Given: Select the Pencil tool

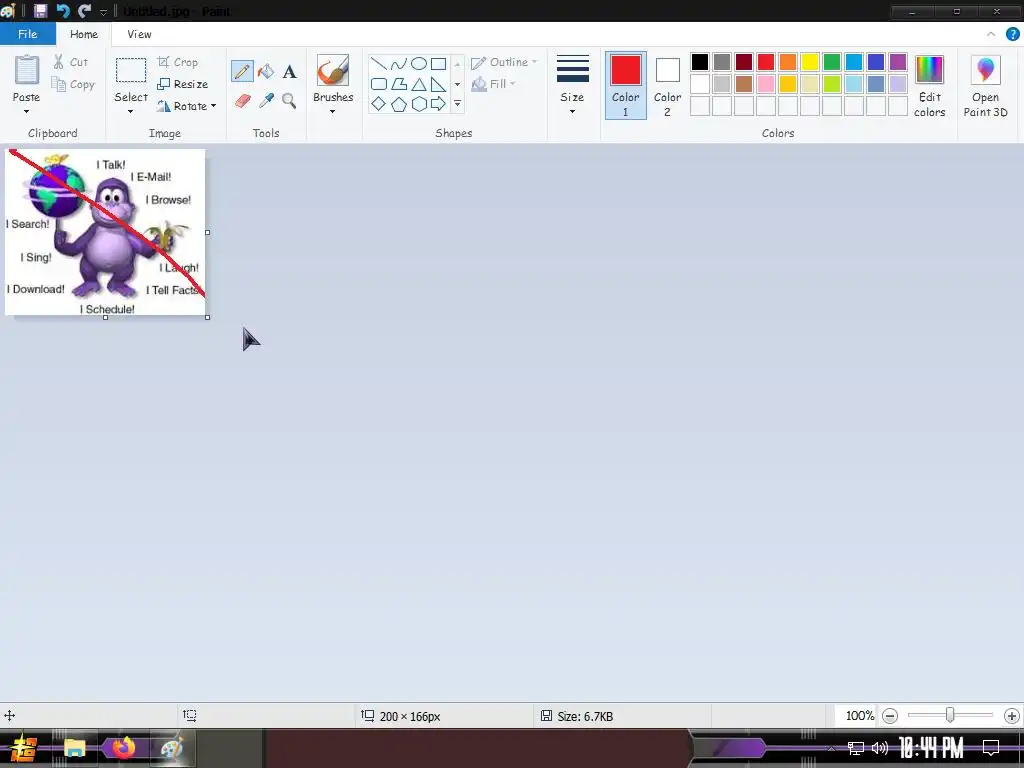Looking at the screenshot, I should click(242, 71).
